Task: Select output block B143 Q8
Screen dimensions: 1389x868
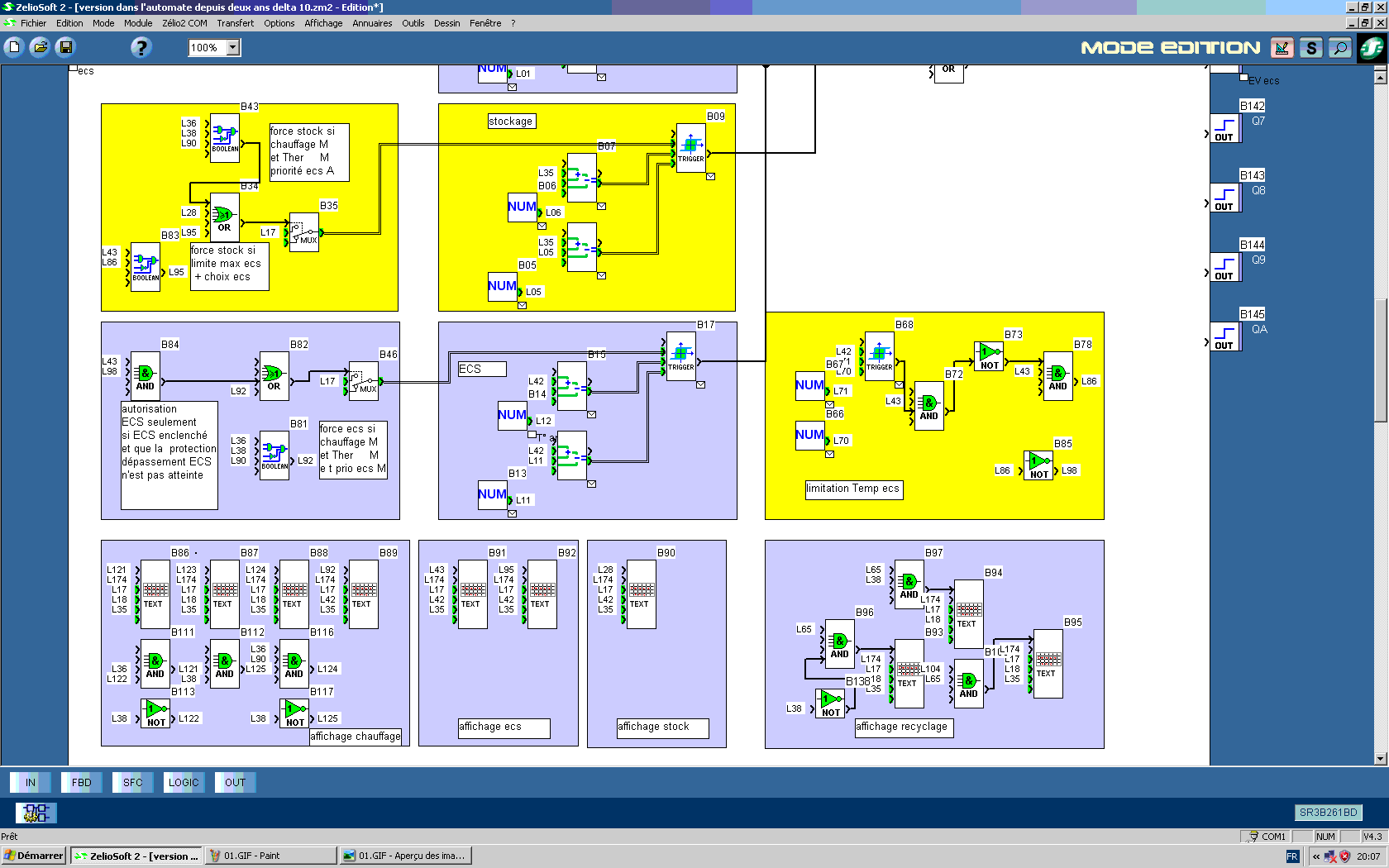Action: coord(1226,198)
